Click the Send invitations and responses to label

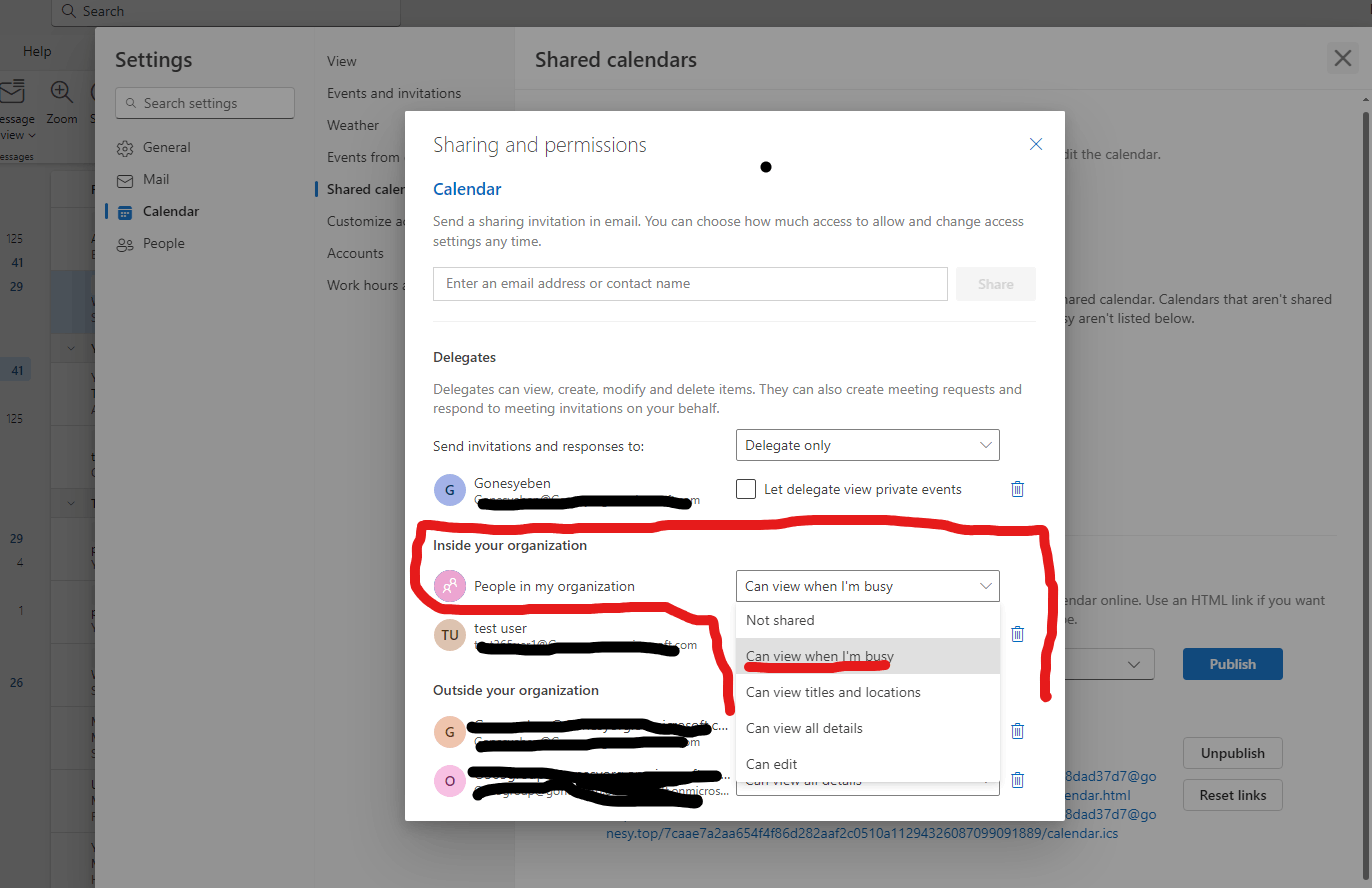tap(538, 446)
